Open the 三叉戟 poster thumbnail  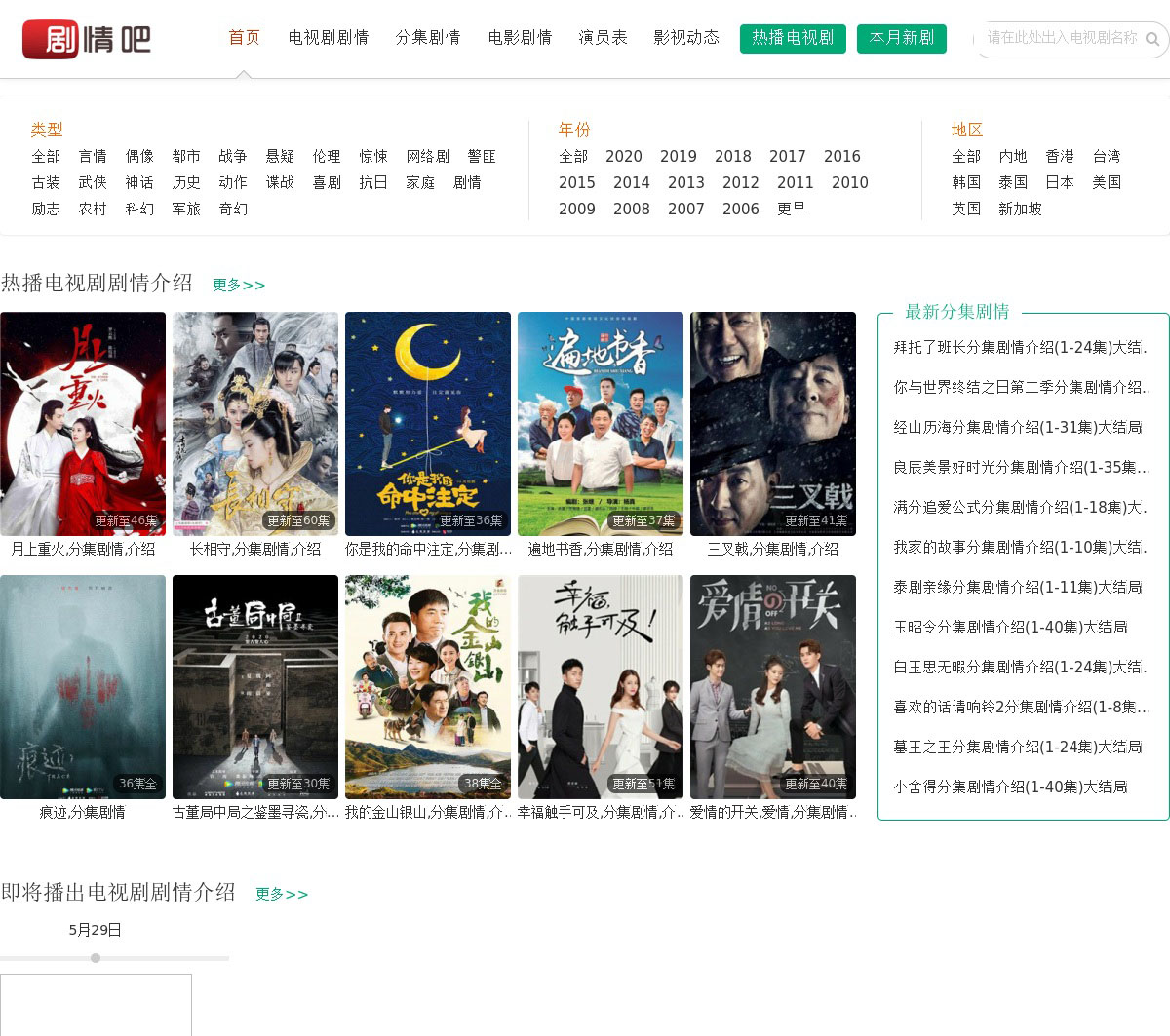click(x=773, y=424)
